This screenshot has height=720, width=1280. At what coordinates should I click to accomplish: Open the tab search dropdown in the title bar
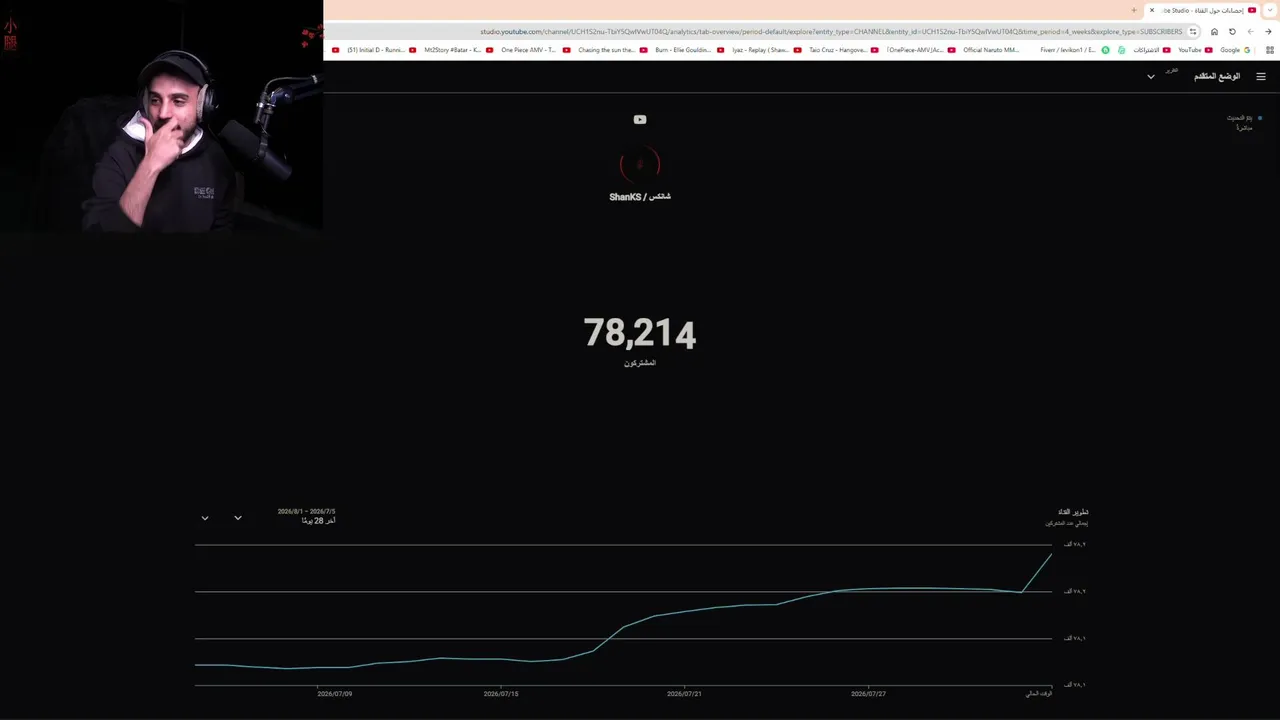1270,10
